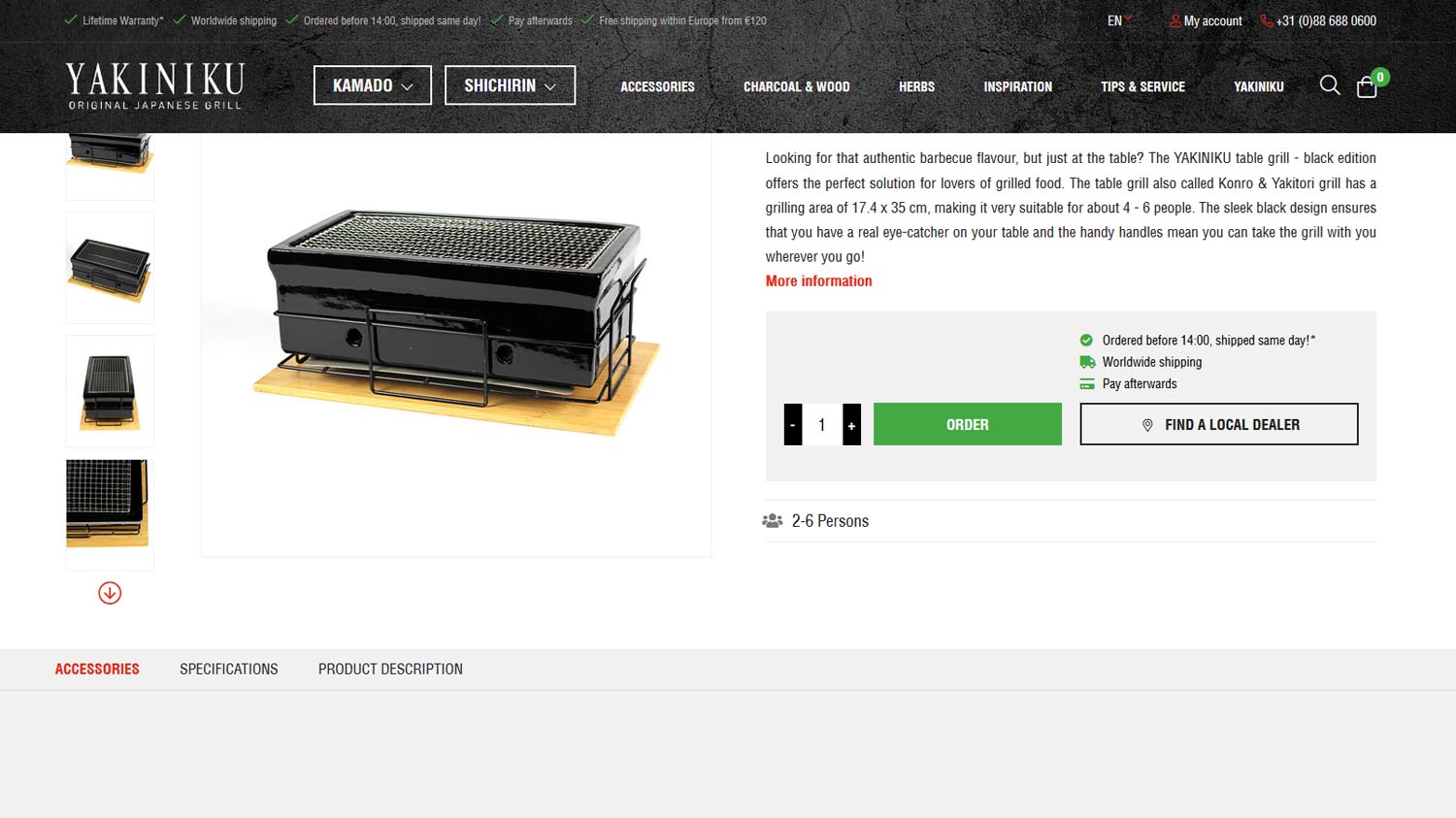1456x818 pixels.
Task: Expand the SHICHIRIN menu
Action: click(510, 85)
